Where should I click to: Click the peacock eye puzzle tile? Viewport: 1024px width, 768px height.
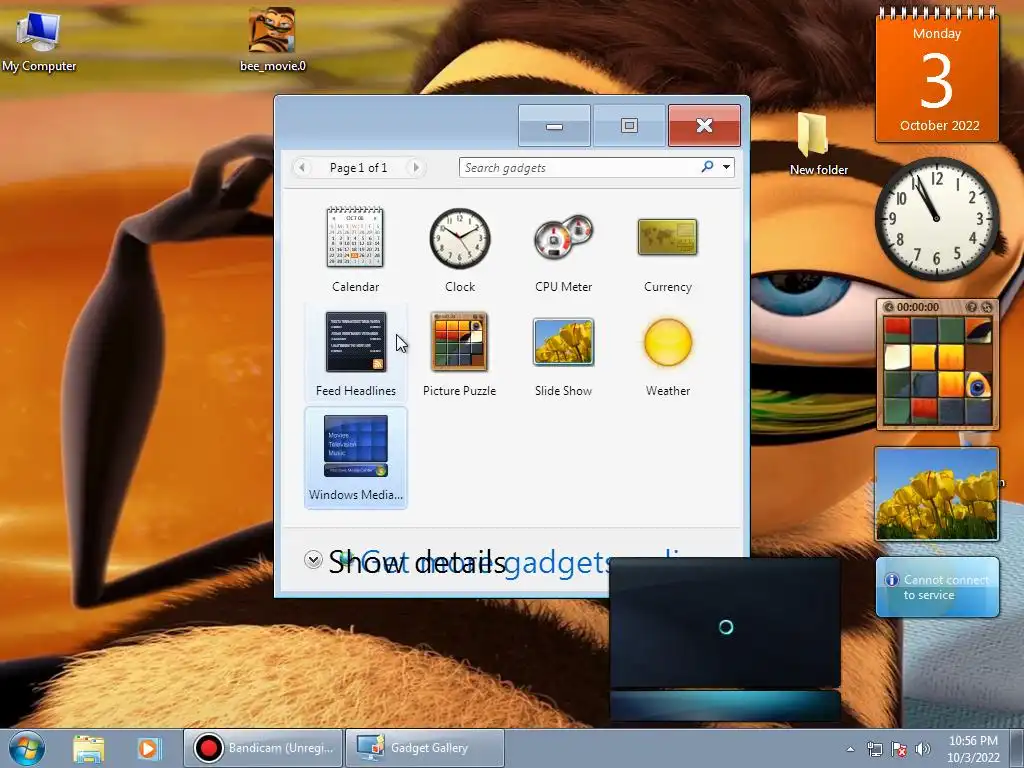(x=978, y=386)
